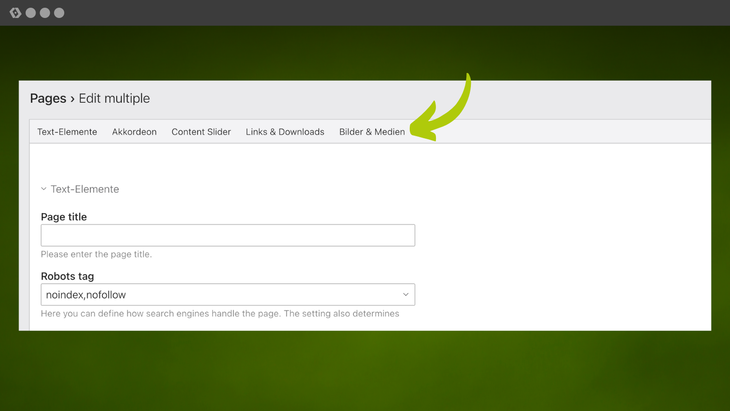Image resolution: width=730 pixels, height=411 pixels.
Task: Go to the Links & Downloads tab
Action: click(x=285, y=132)
